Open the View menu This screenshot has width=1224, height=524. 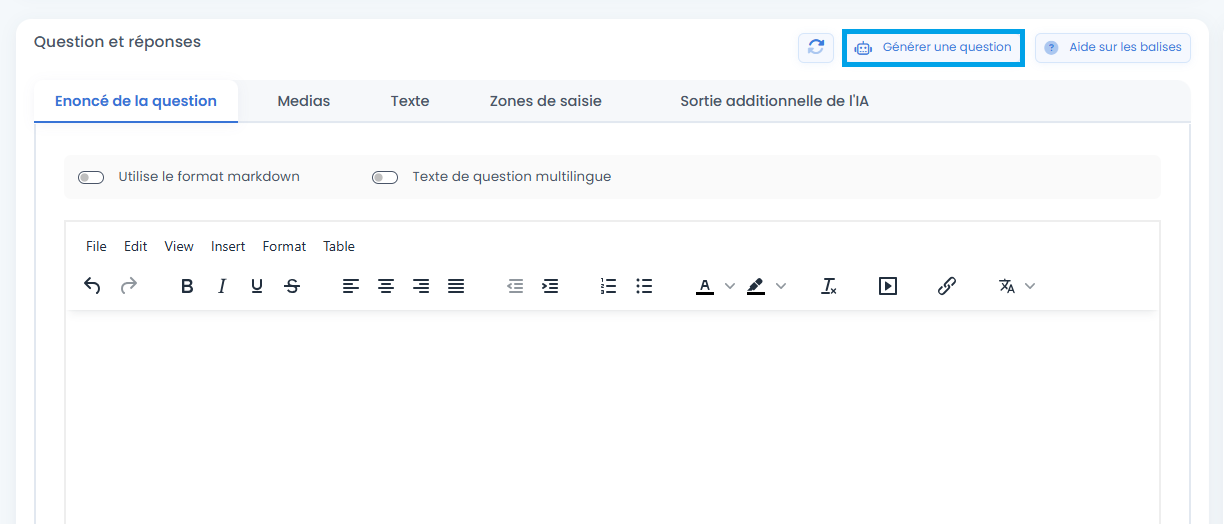tap(179, 246)
